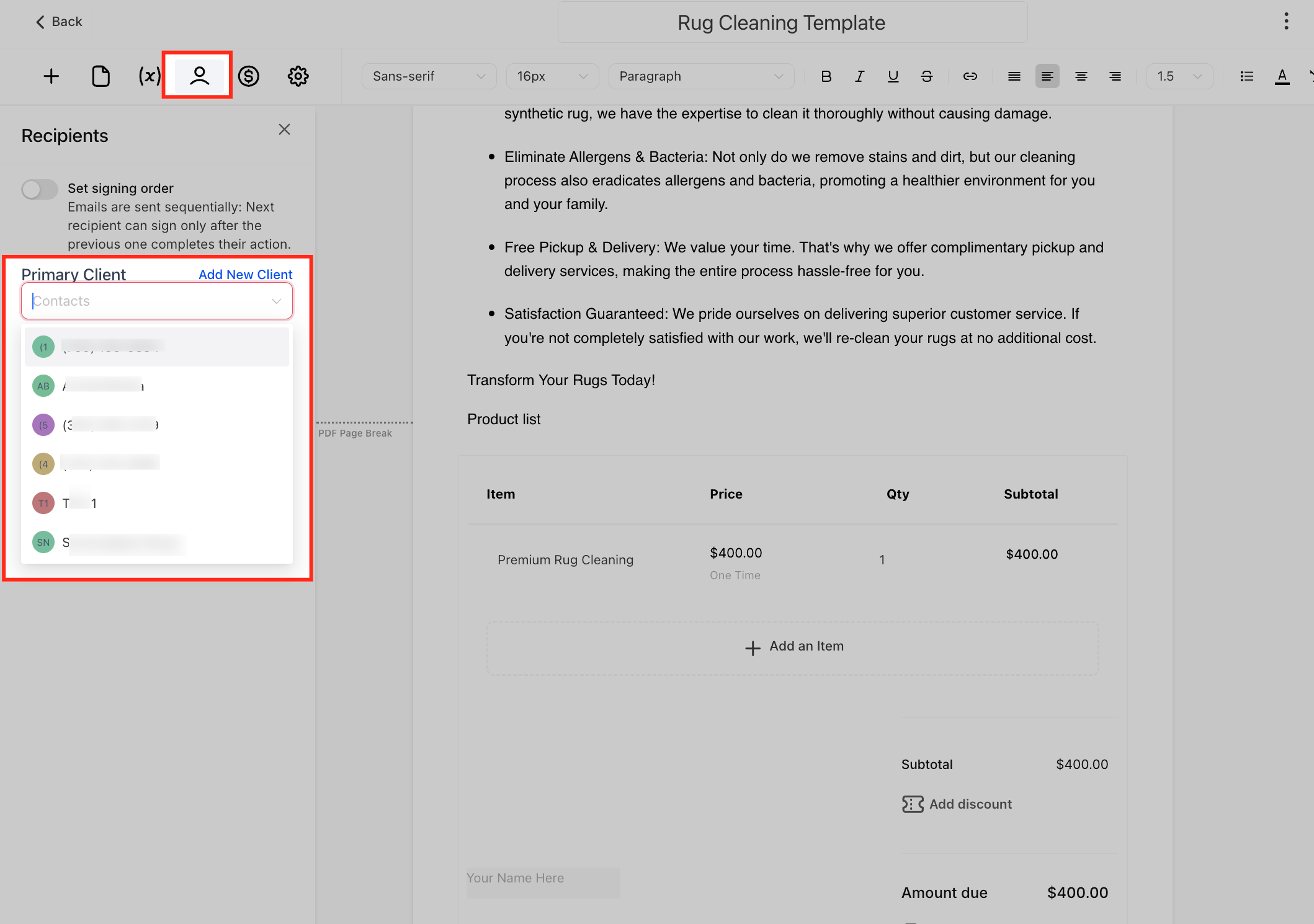
Task: Apply italic formatting
Action: [859, 76]
